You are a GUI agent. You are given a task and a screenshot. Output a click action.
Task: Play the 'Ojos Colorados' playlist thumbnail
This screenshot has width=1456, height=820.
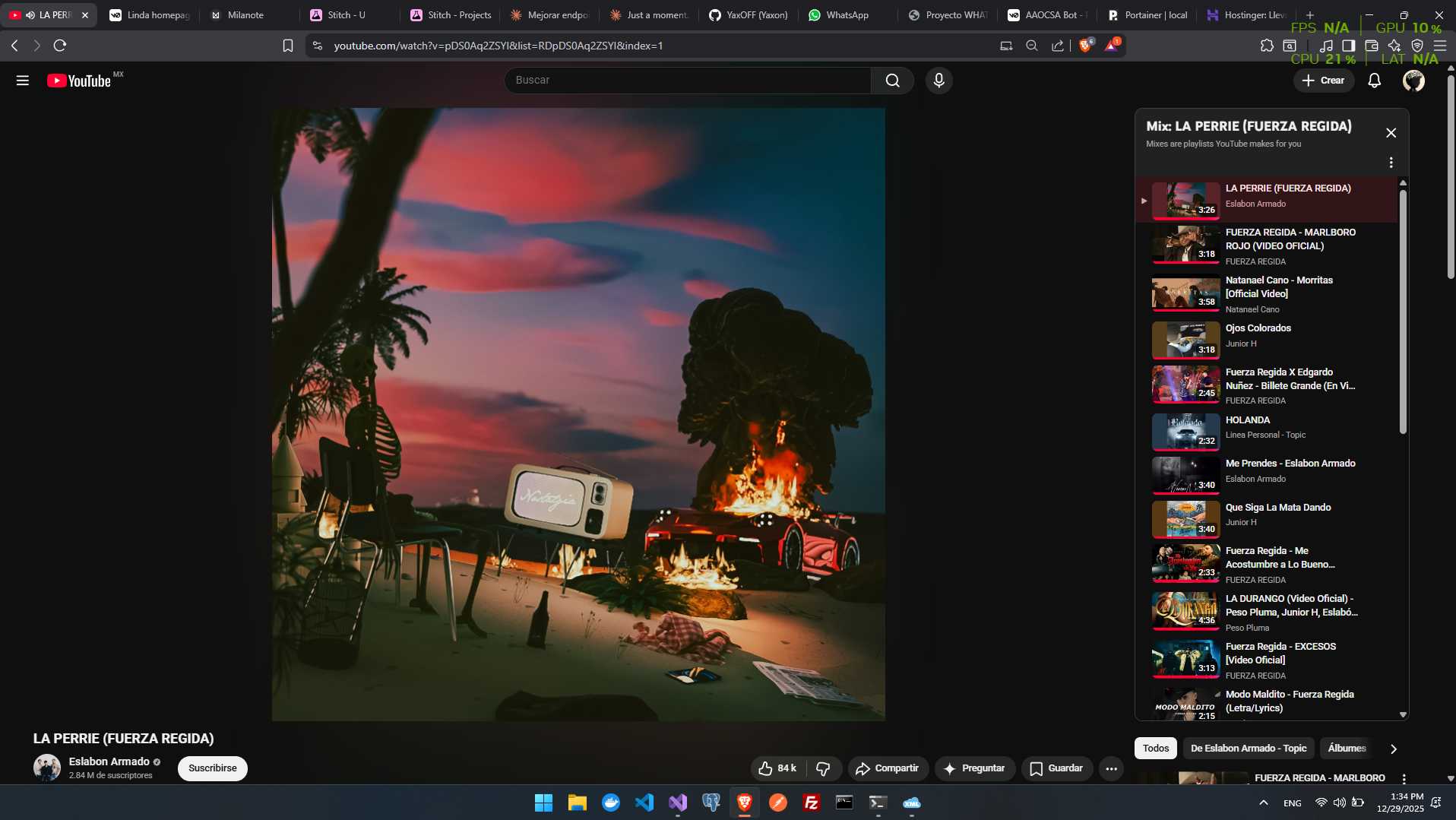point(1185,340)
